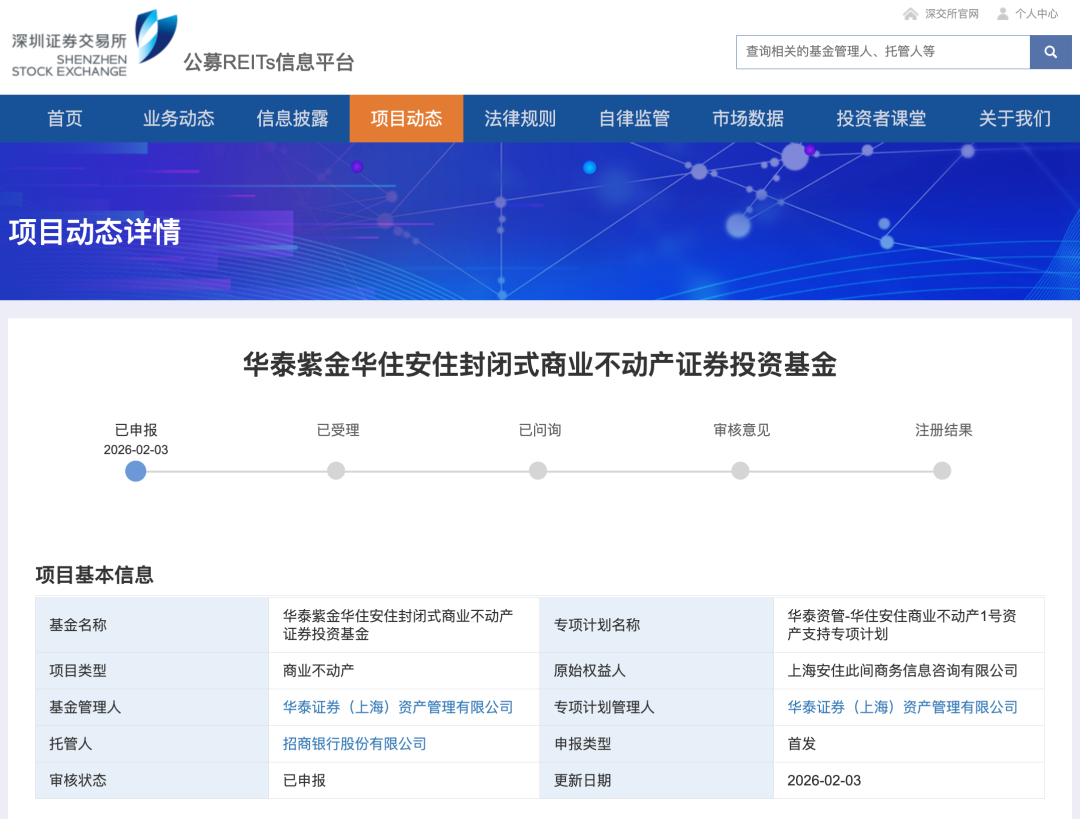1080x819 pixels.
Task: Click the 专项计划管理人 label cell
Action: tap(656, 707)
